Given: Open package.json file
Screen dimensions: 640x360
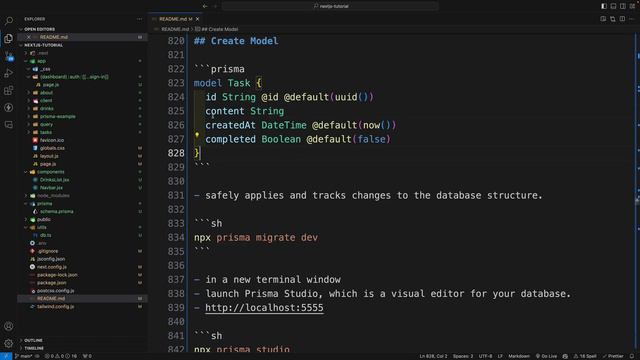Looking at the screenshot, I should 51,282.
